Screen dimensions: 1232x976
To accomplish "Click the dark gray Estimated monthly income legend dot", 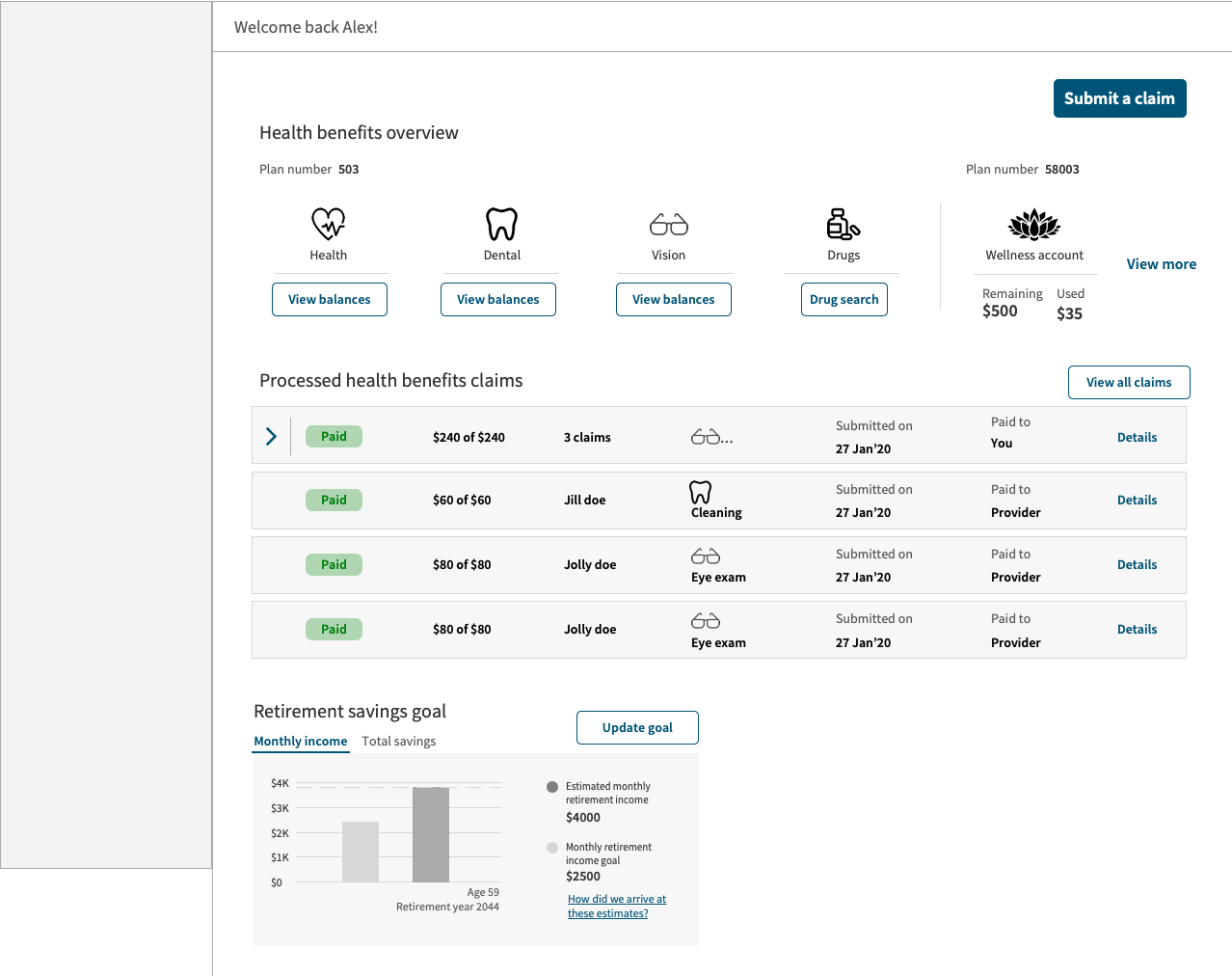I will click(x=552, y=787).
